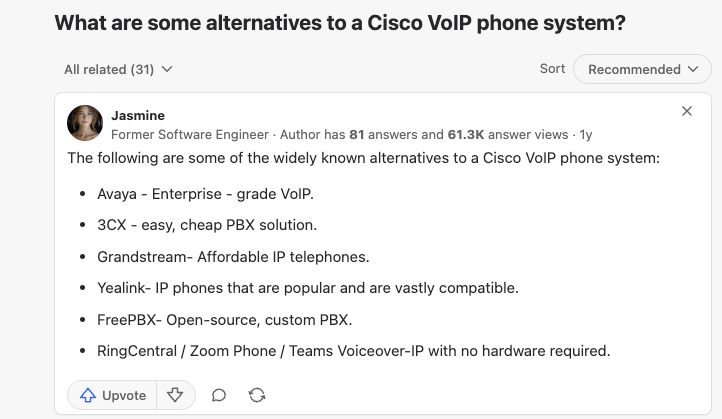Screen dimensions: 722x419
Task: Click the Former Software Engineer credential text
Action: tap(190, 134)
